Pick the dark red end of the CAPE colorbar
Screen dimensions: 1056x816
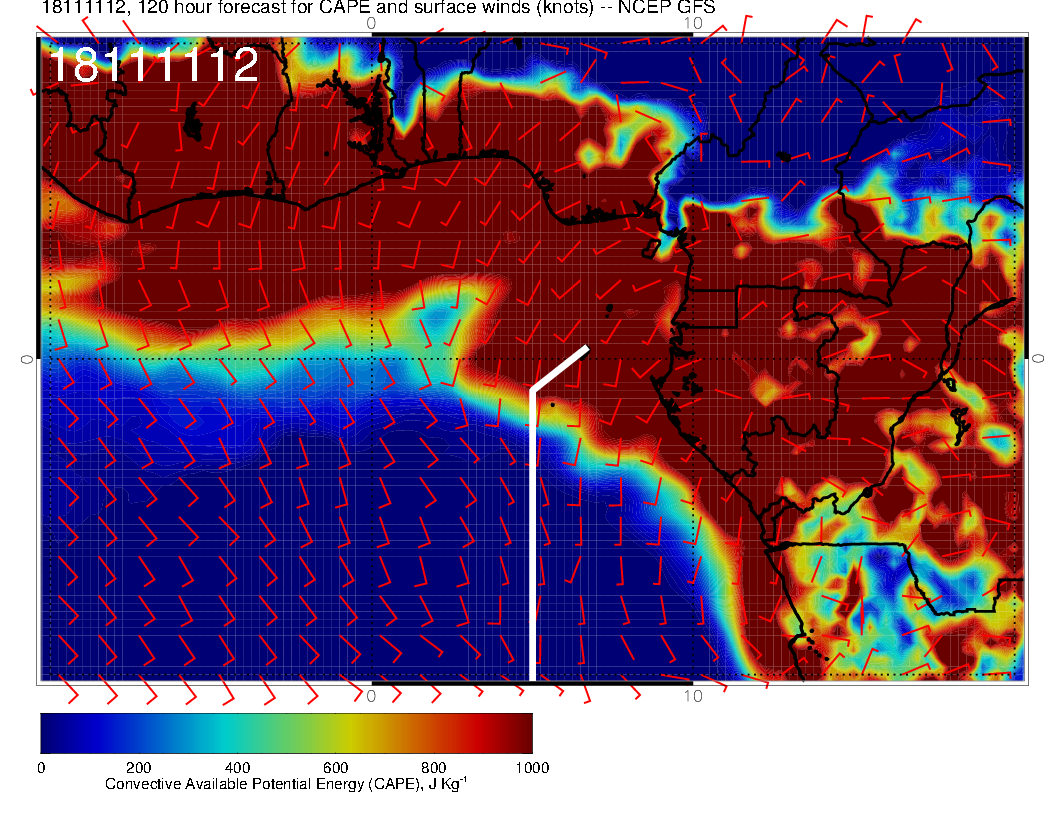pos(522,733)
